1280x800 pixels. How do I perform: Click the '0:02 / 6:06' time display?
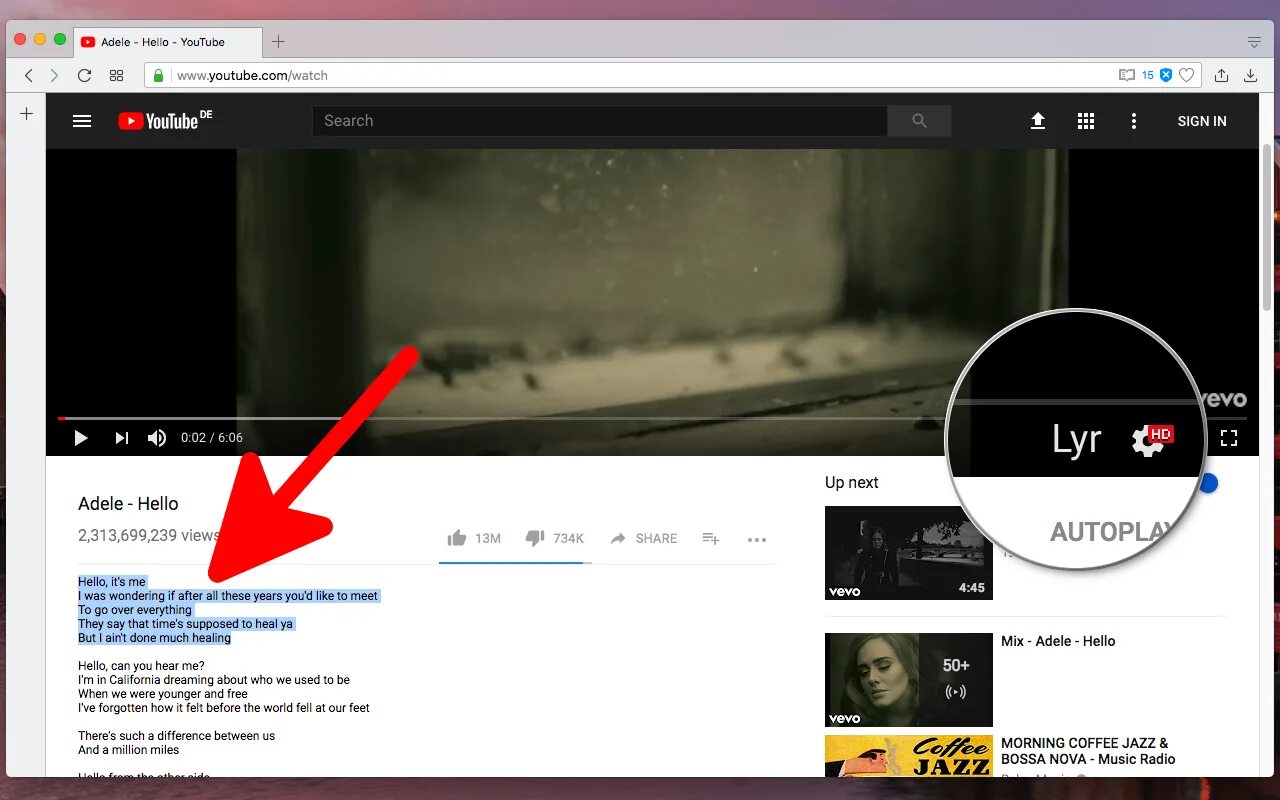212,438
